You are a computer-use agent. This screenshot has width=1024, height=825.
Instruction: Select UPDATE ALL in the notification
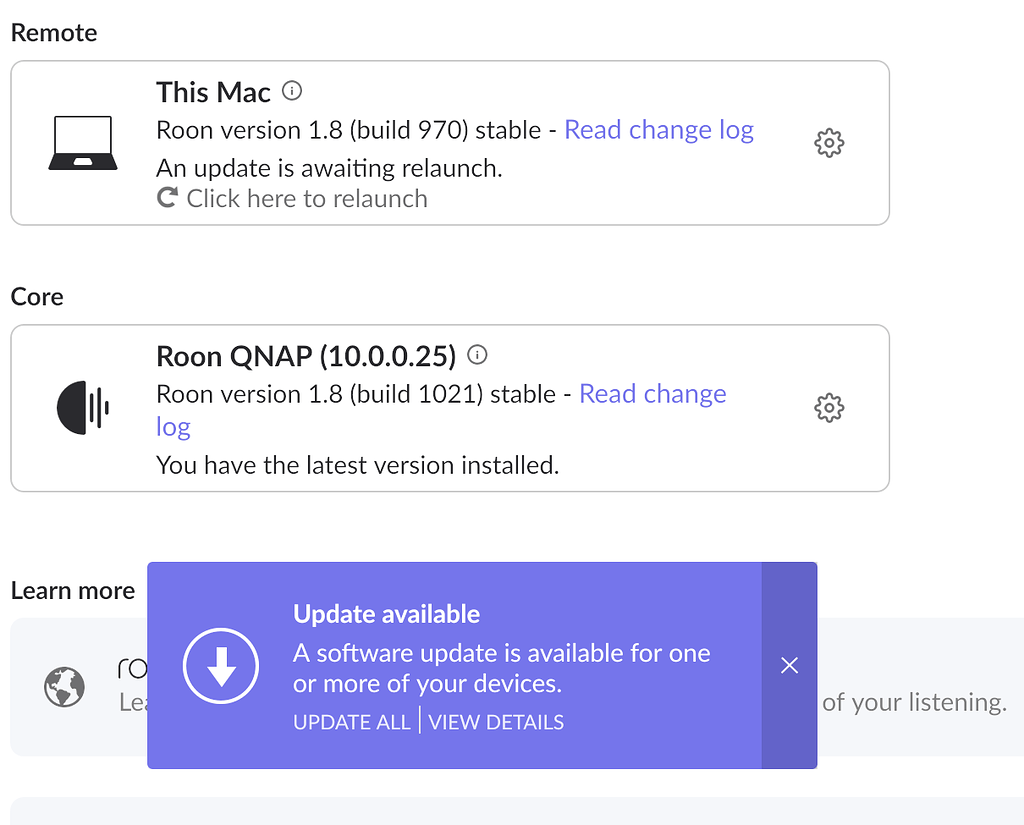[x=351, y=721]
